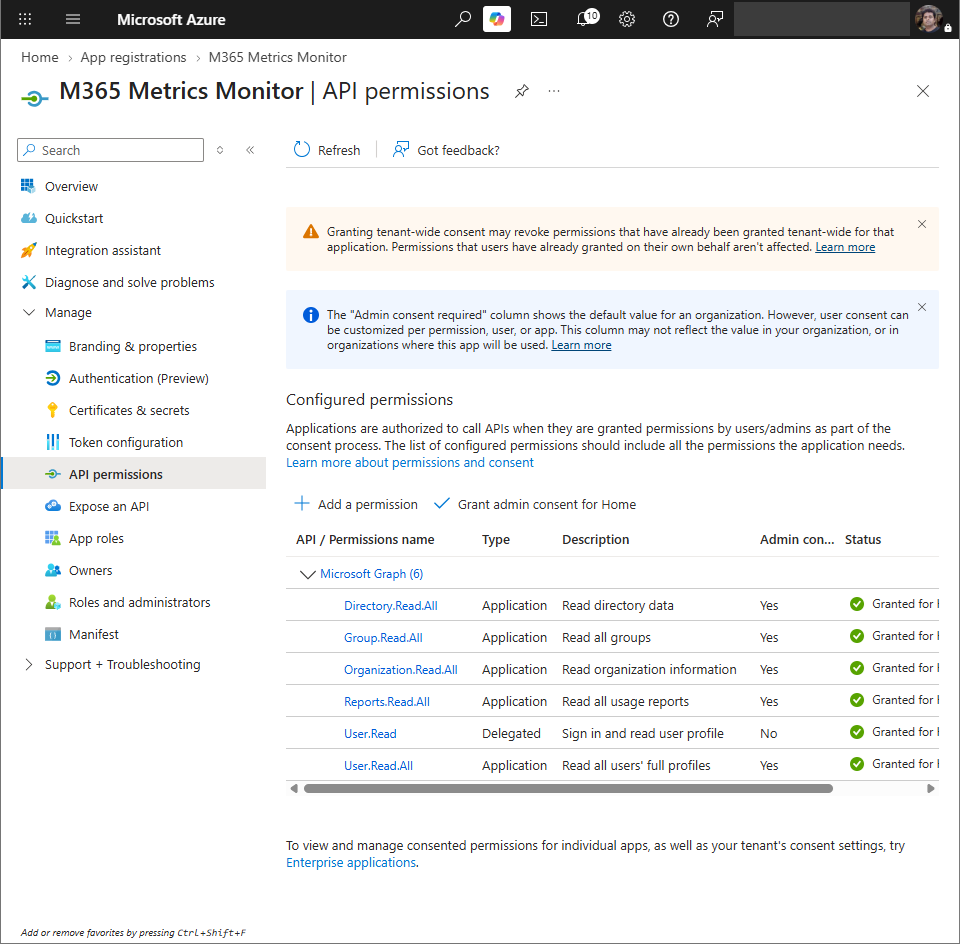Open Branding & properties
Screen dimensions: 960x944
pyautogui.click(x=132, y=347)
